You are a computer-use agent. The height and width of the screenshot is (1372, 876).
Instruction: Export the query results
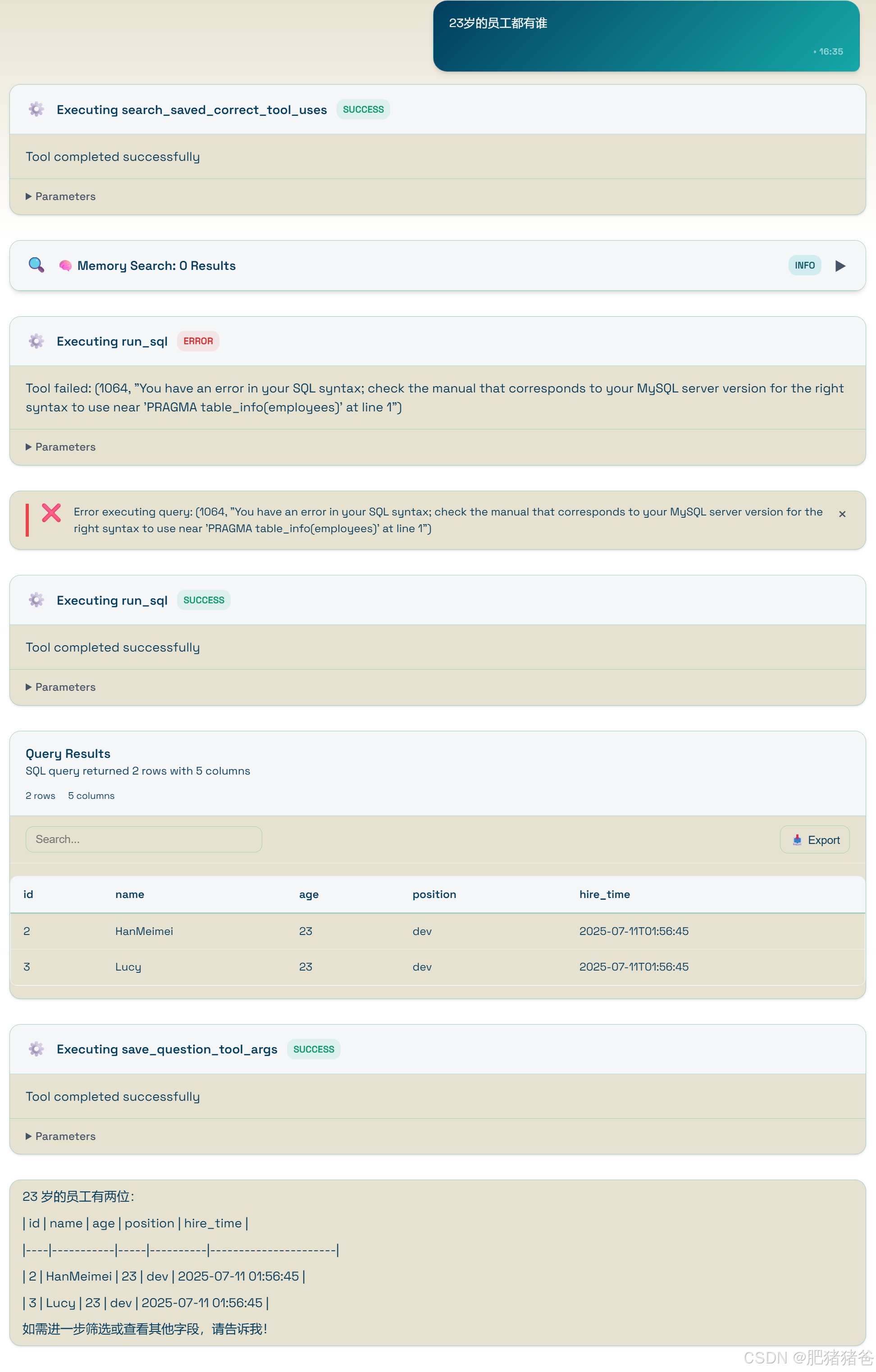tap(814, 839)
